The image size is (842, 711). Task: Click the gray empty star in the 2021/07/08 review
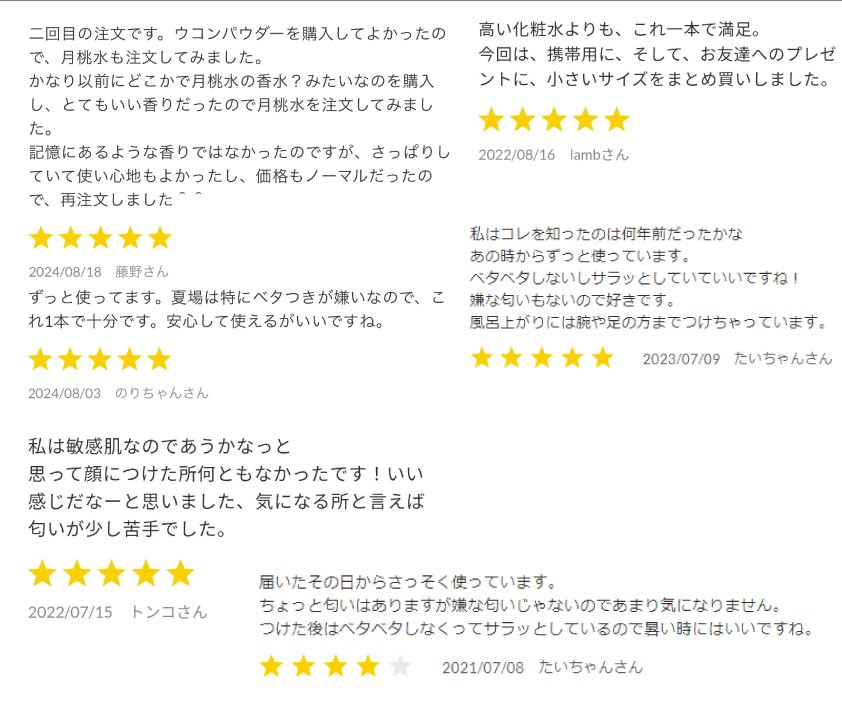click(x=400, y=666)
